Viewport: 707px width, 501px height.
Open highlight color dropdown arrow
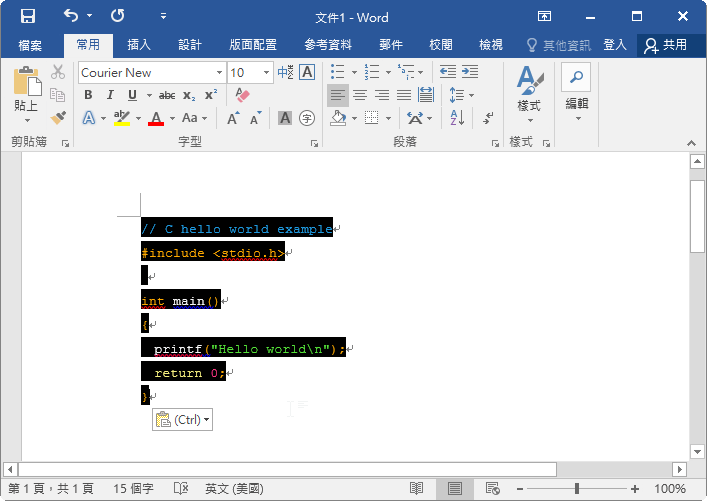click(138, 119)
